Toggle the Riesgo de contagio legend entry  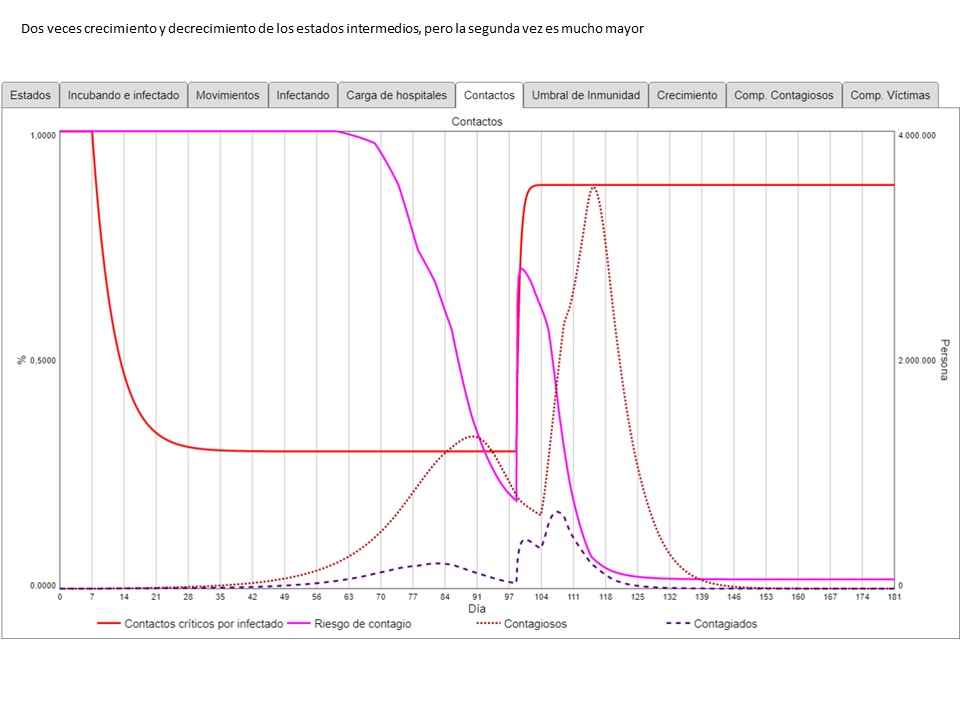(x=362, y=624)
